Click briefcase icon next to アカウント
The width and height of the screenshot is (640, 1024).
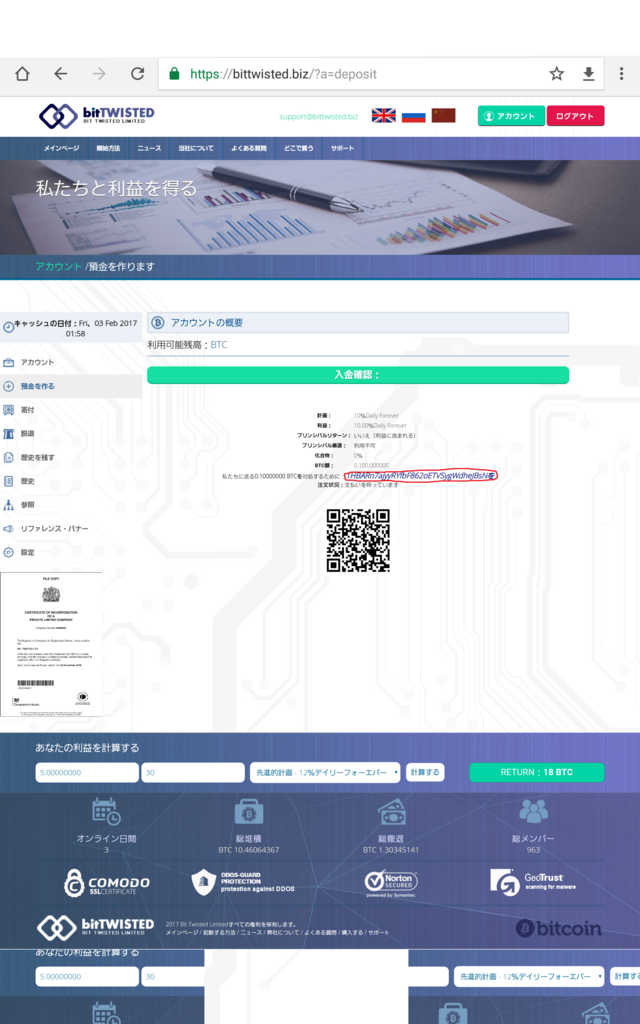pyautogui.click(x=8, y=362)
